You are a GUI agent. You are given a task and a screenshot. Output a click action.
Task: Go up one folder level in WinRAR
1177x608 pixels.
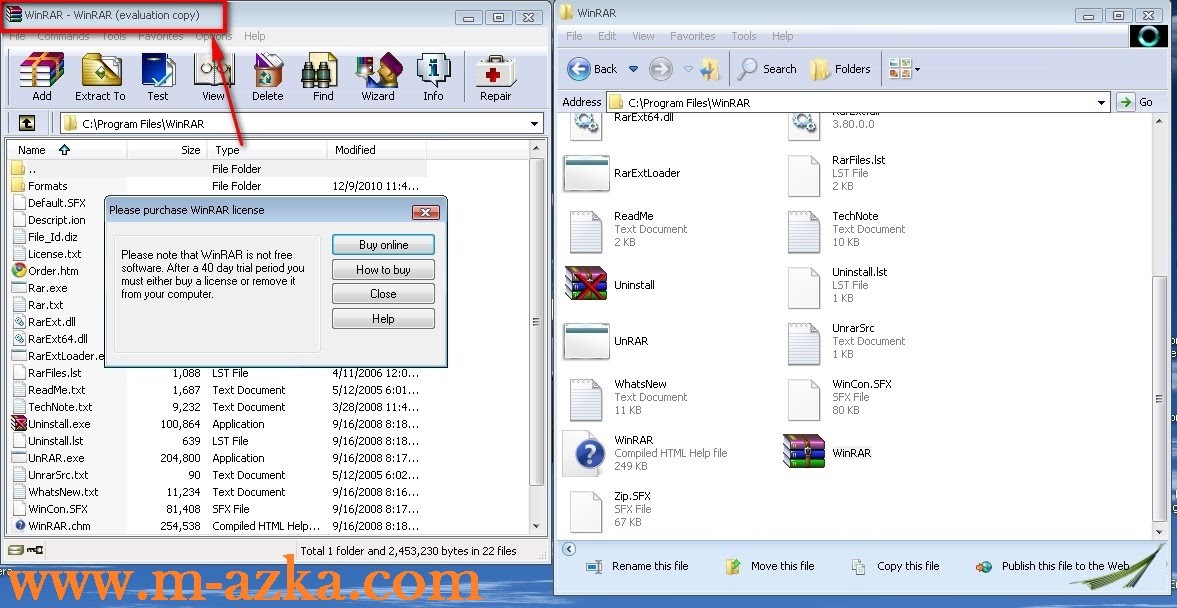(x=26, y=123)
